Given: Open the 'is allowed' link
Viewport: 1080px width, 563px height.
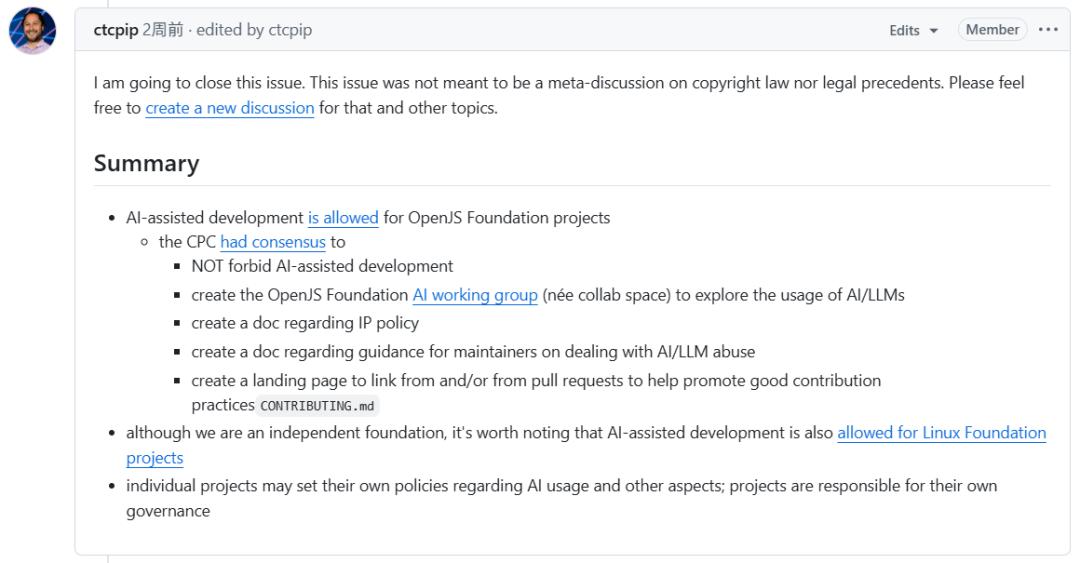Looking at the screenshot, I should pos(343,217).
